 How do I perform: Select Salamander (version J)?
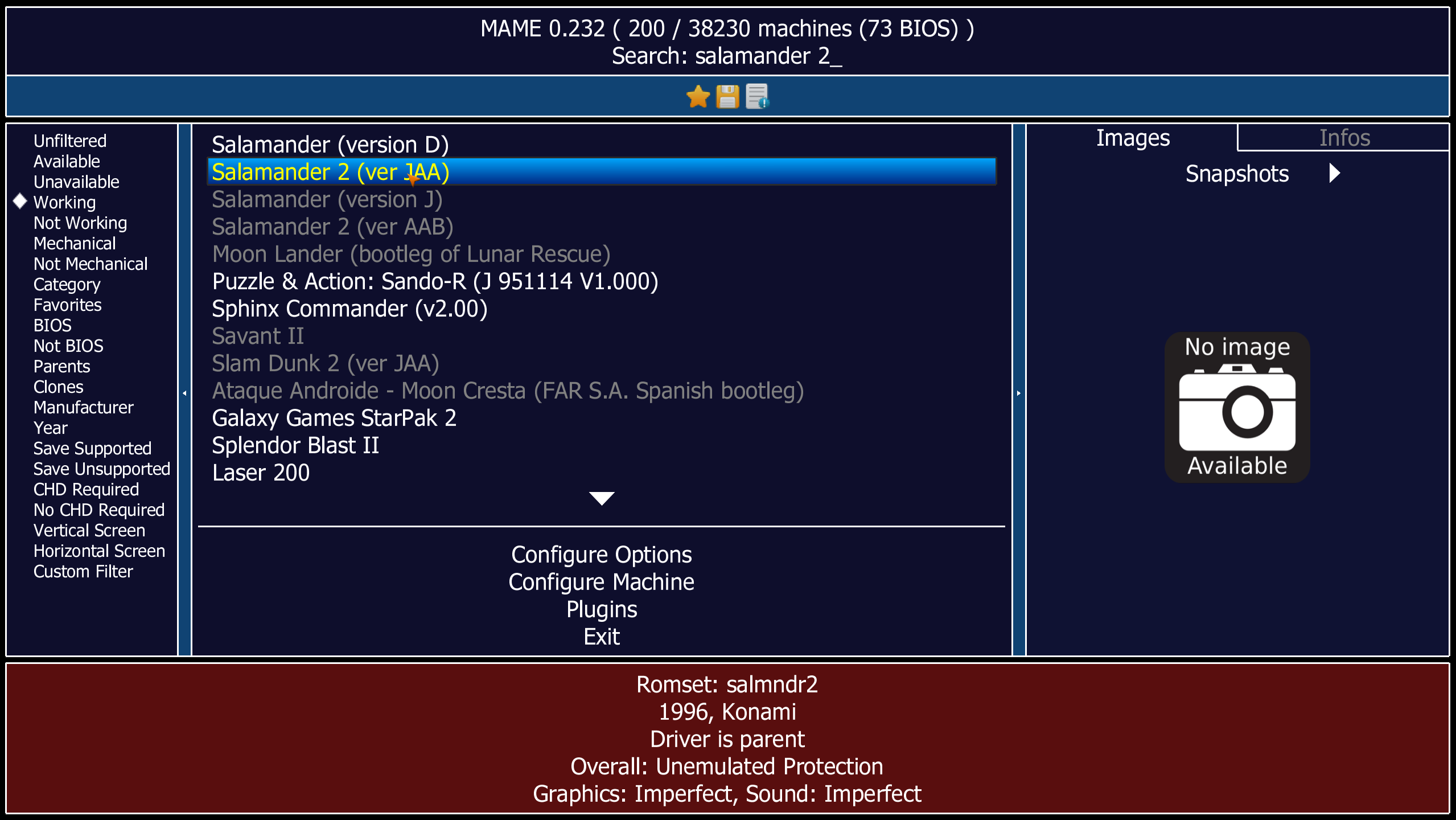(602, 199)
